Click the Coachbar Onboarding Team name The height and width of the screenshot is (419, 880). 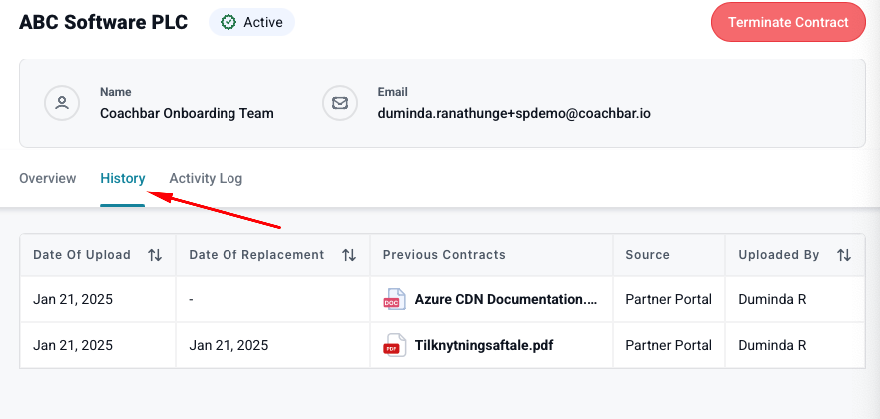coord(186,113)
